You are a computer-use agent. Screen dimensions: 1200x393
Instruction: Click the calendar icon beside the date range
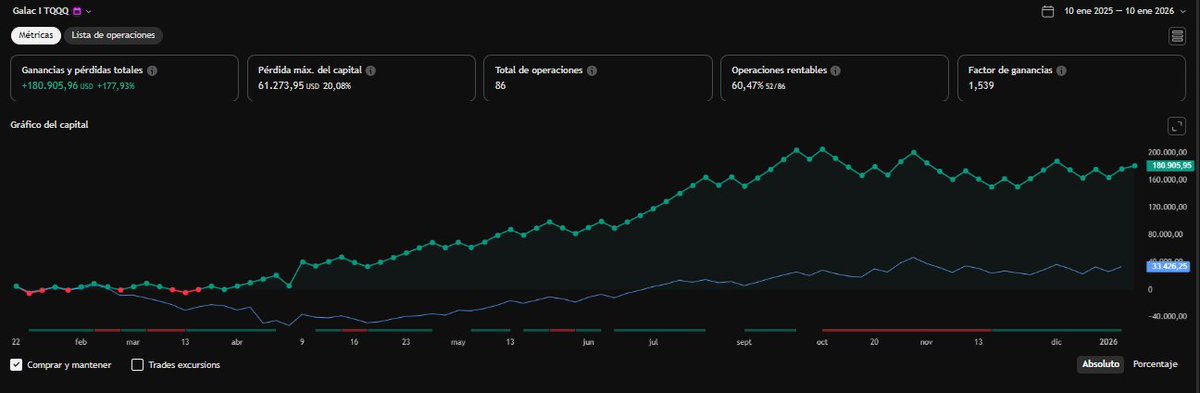point(1048,11)
